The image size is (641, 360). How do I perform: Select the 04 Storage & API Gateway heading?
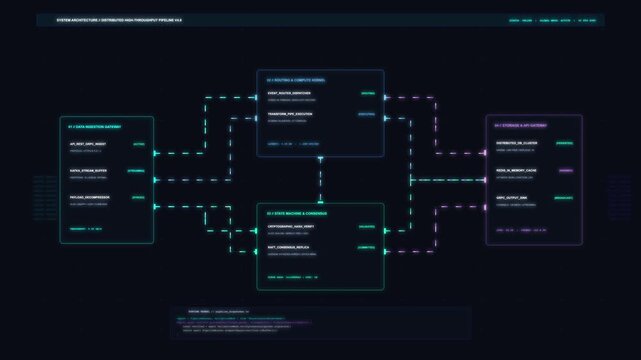[x=521, y=125]
